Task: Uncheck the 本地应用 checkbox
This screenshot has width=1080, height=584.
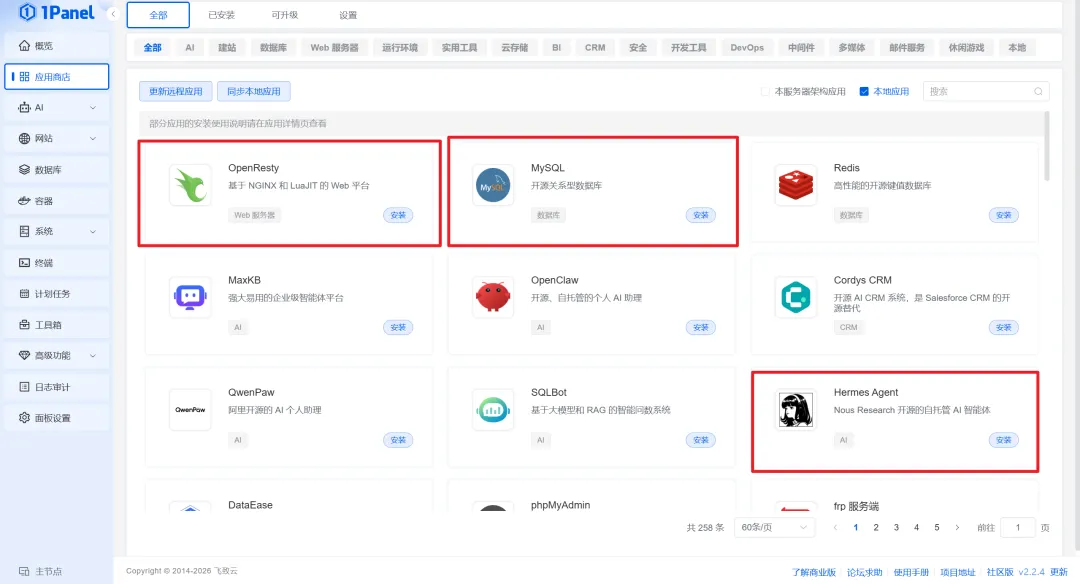Action: coord(864,92)
